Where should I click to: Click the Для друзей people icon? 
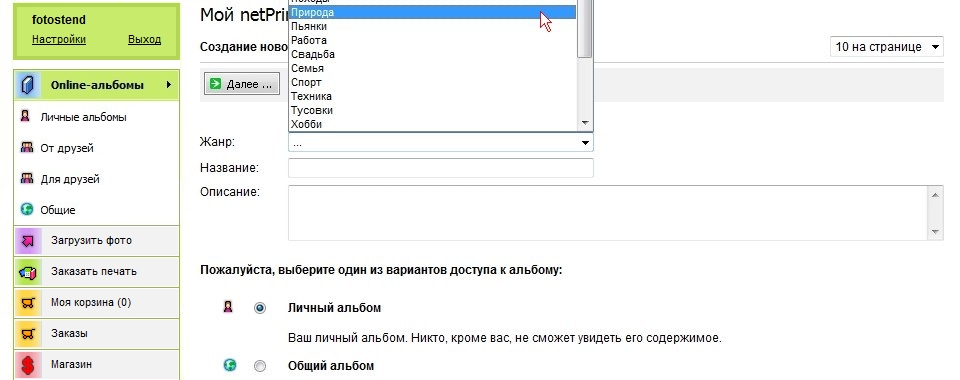[27, 178]
